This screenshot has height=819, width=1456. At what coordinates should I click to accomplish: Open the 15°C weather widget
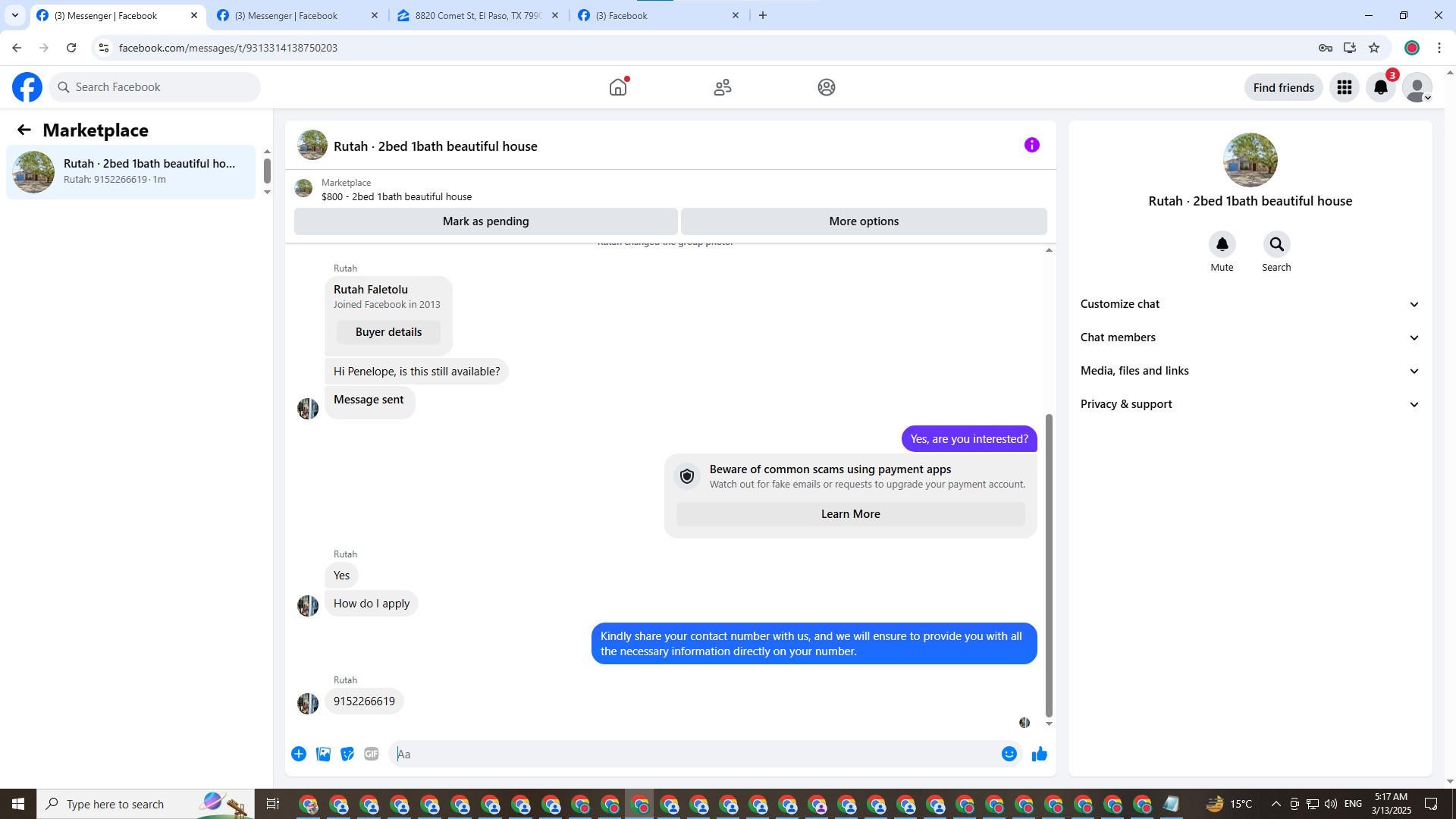[x=1228, y=804]
